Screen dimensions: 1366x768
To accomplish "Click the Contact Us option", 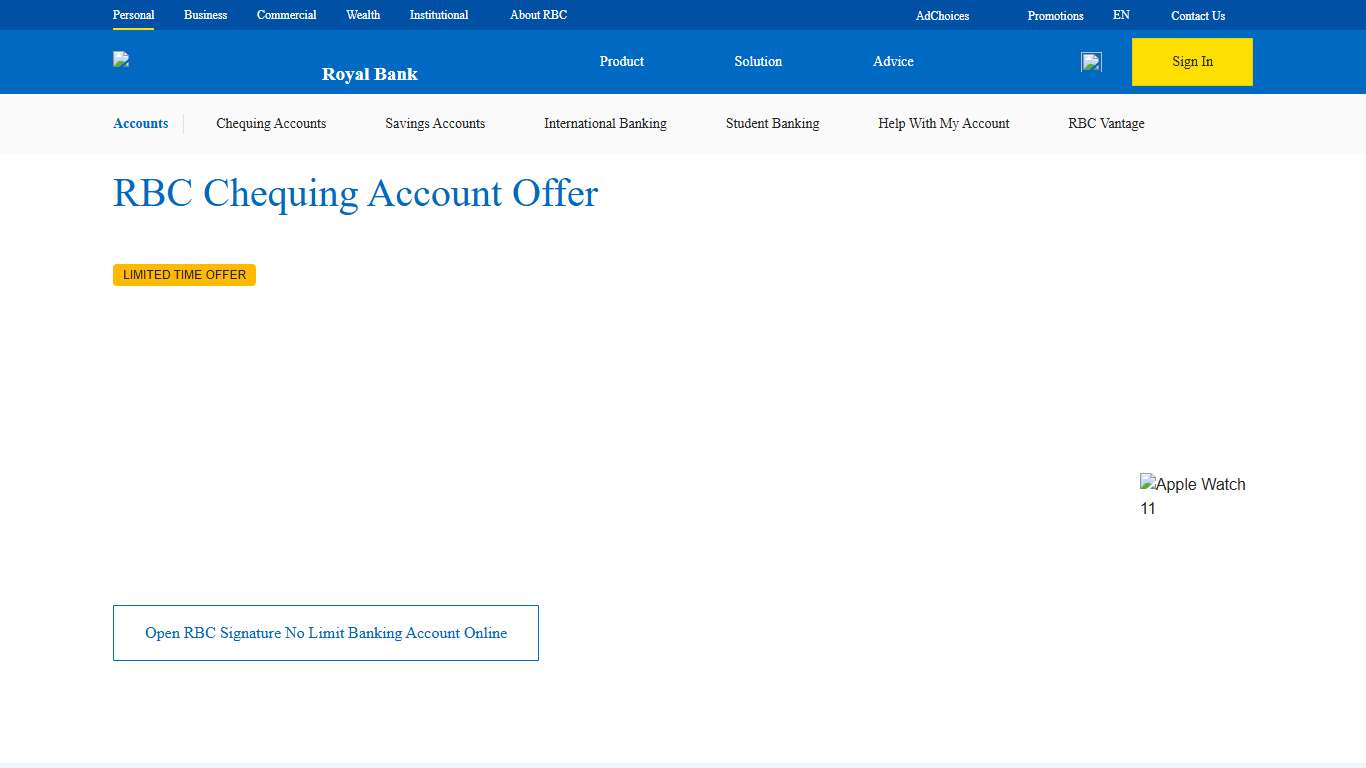I will point(1197,15).
